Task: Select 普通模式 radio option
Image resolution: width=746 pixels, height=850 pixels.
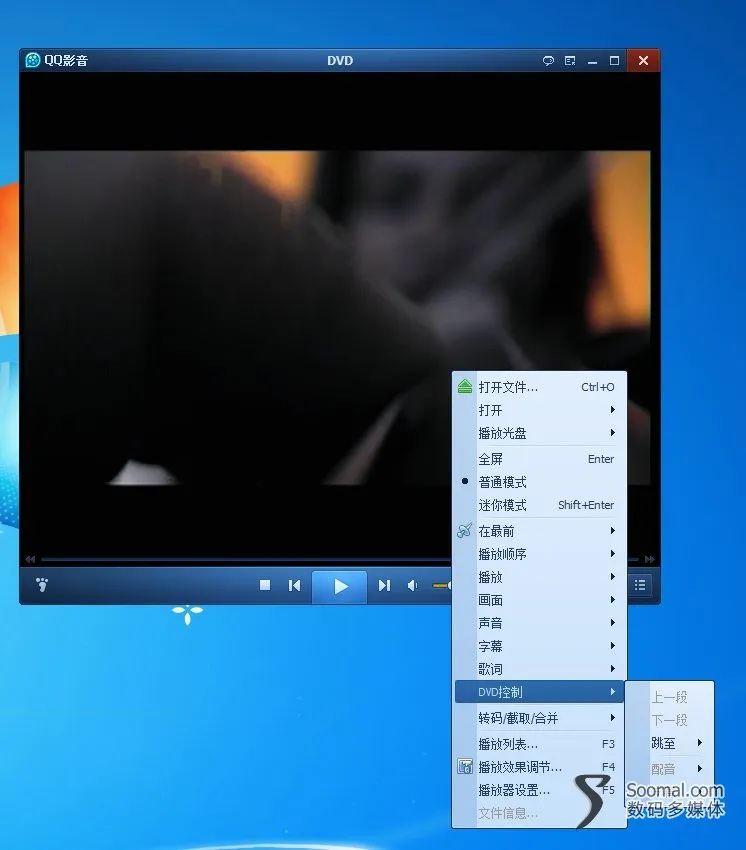Action: point(539,482)
